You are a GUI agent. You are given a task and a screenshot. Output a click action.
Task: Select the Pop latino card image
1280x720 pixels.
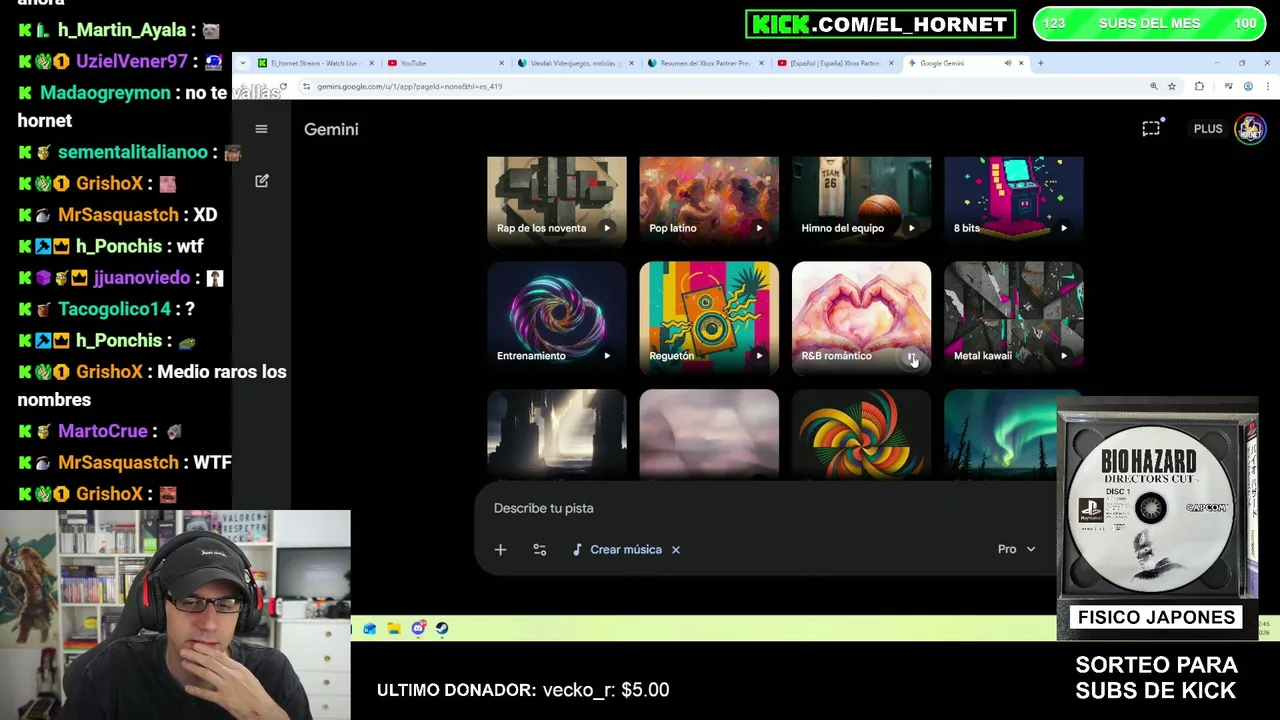709,200
